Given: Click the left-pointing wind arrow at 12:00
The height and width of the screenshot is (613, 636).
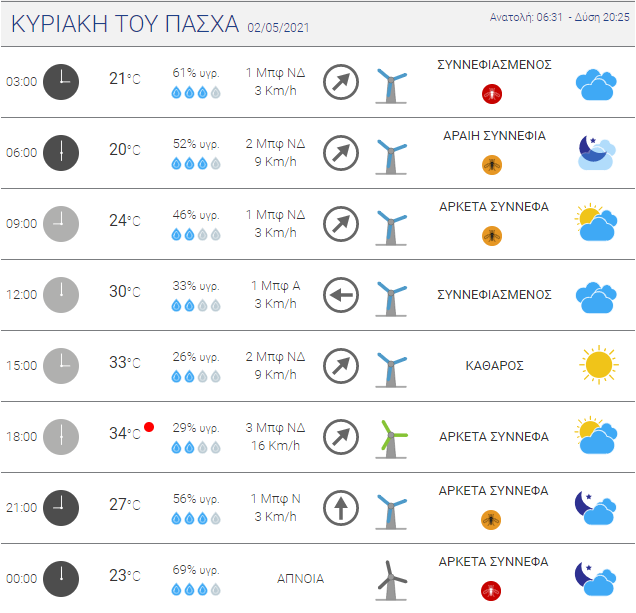Looking at the screenshot, I should tap(341, 295).
